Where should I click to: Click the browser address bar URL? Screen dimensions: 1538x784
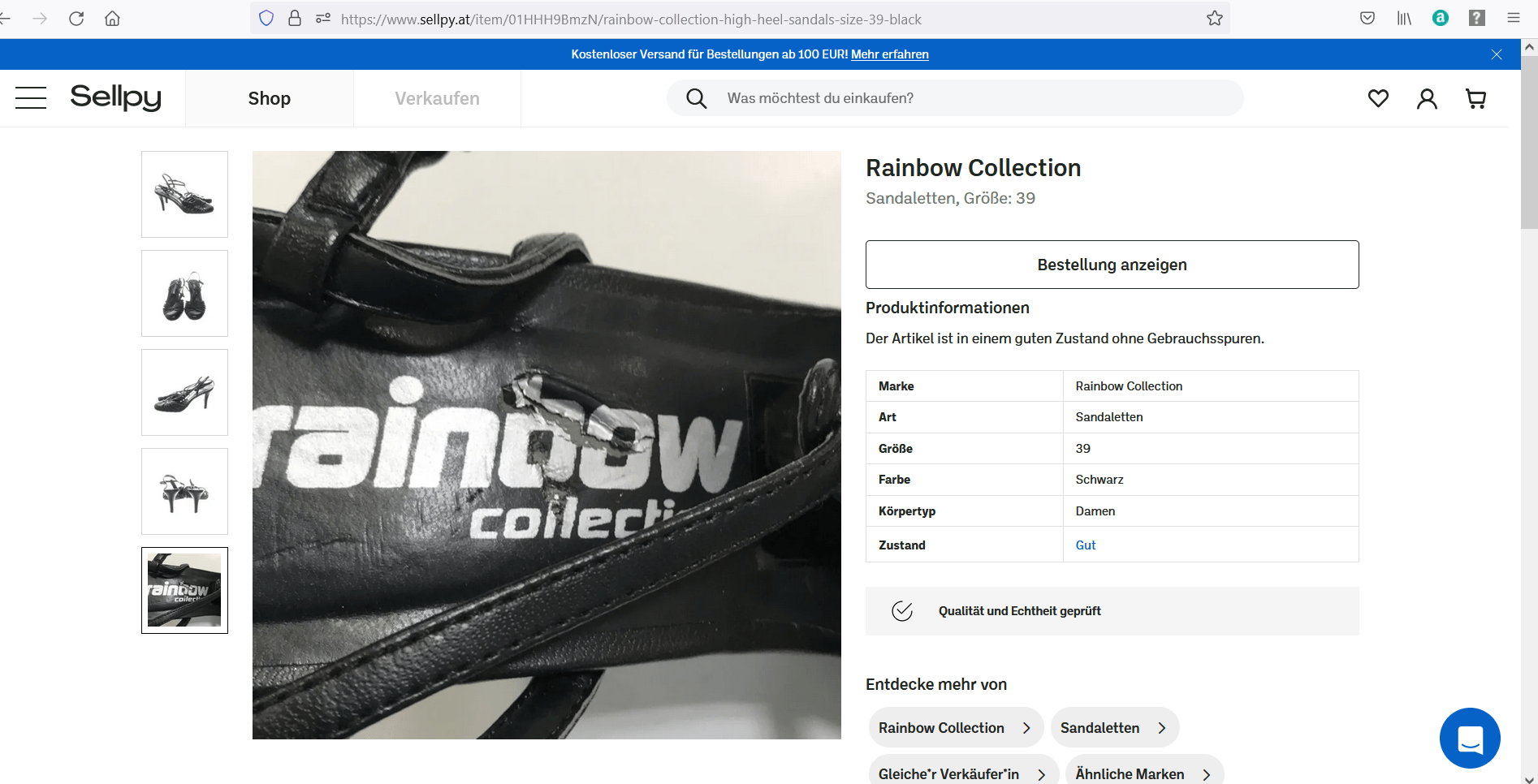coord(631,19)
